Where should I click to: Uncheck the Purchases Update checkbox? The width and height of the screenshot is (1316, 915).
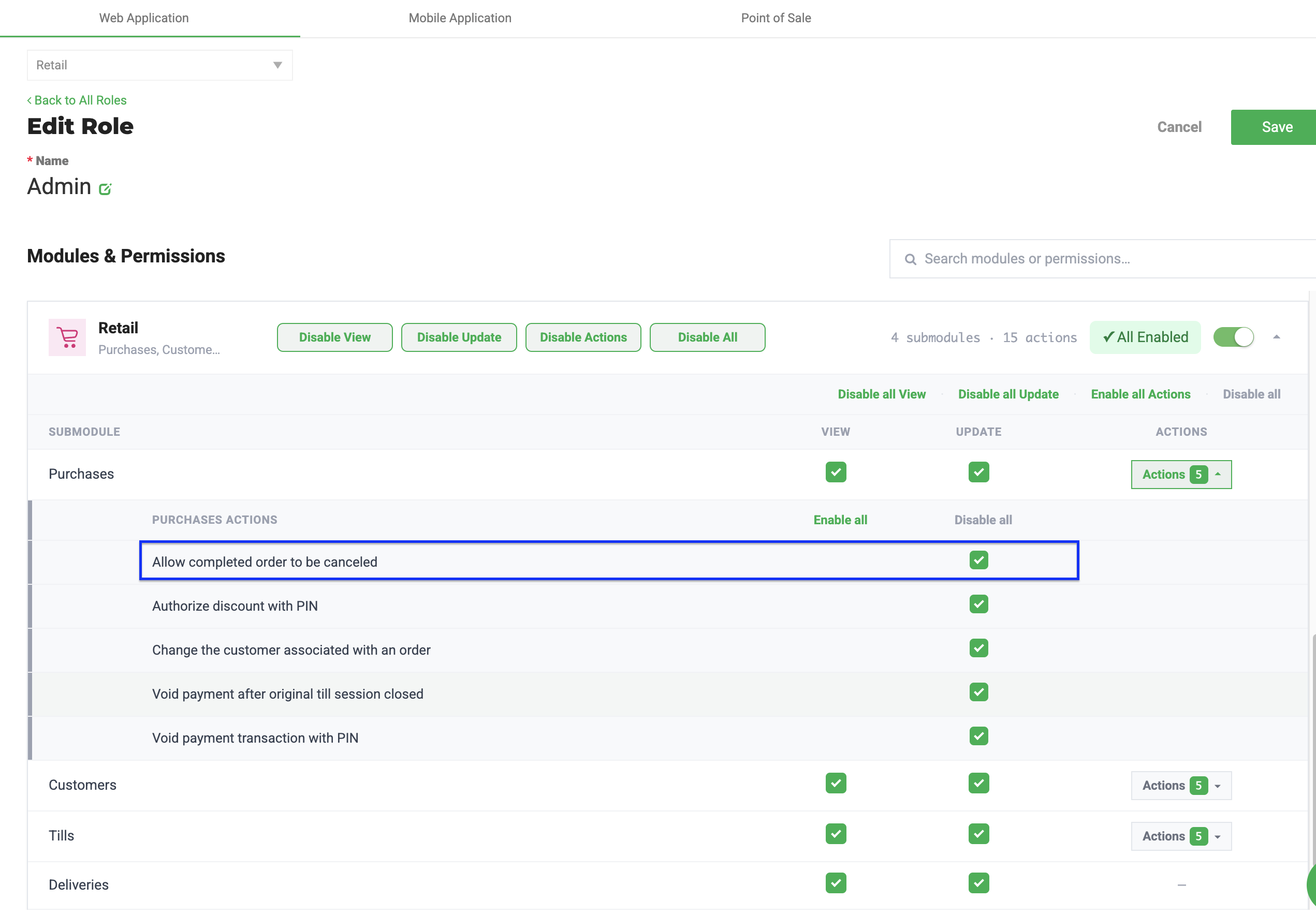pos(978,472)
